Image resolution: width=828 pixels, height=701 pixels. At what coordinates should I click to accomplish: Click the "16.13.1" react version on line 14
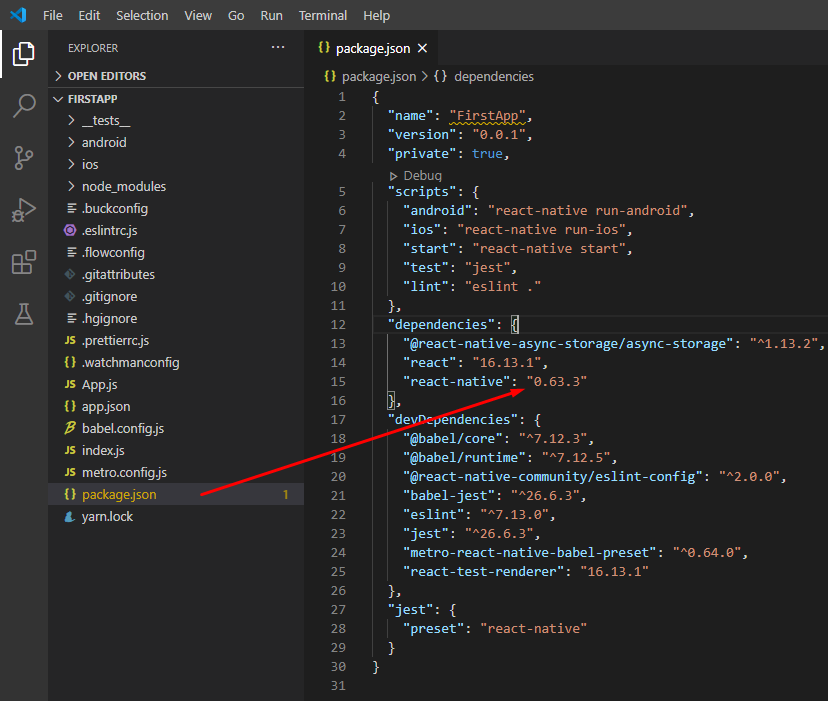click(507, 362)
